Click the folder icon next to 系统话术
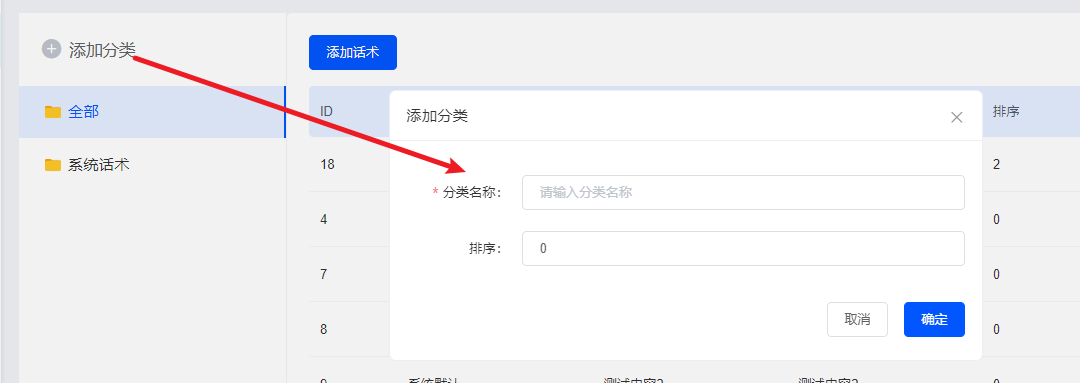This screenshot has width=1080, height=383. click(53, 165)
